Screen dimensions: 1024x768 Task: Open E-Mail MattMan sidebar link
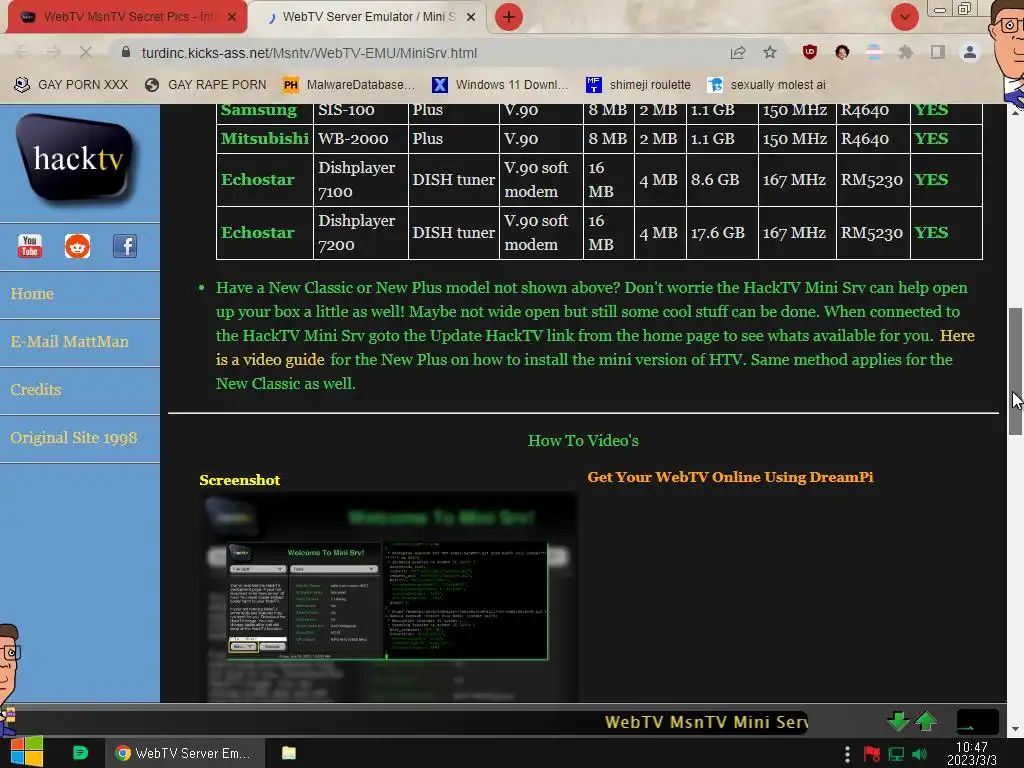69,342
